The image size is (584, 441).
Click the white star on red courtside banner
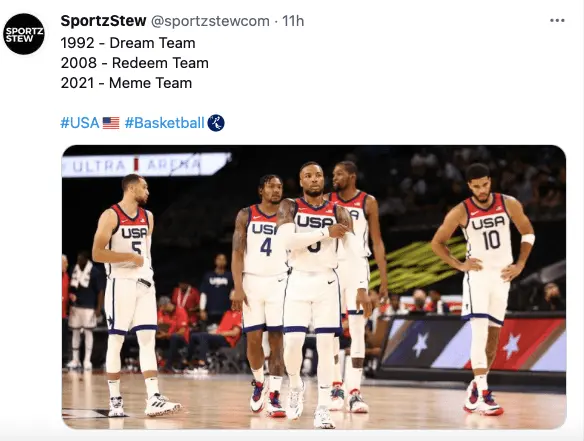511,345
